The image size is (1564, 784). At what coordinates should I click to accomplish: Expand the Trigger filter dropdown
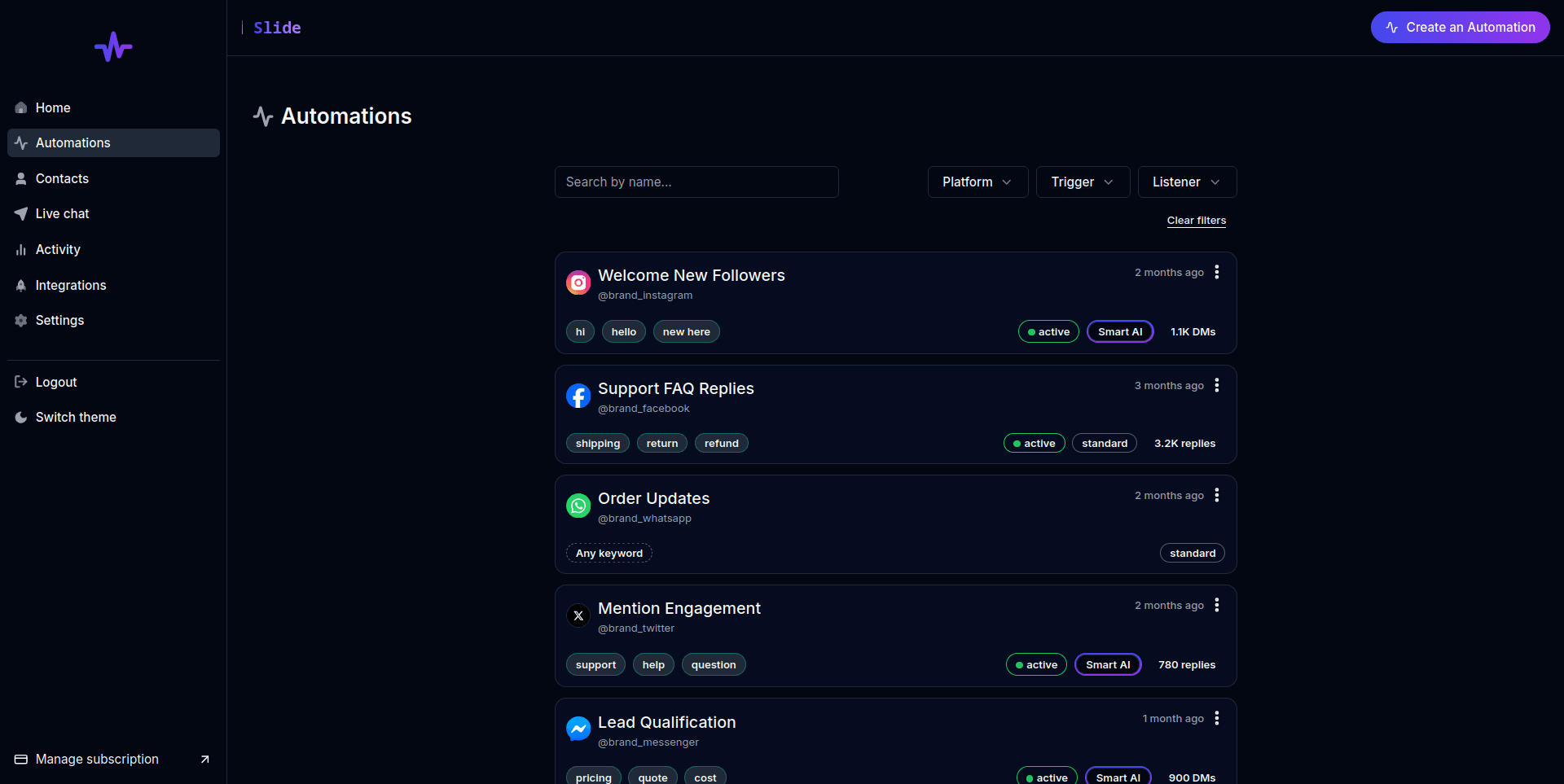[x=1083, y=182]
